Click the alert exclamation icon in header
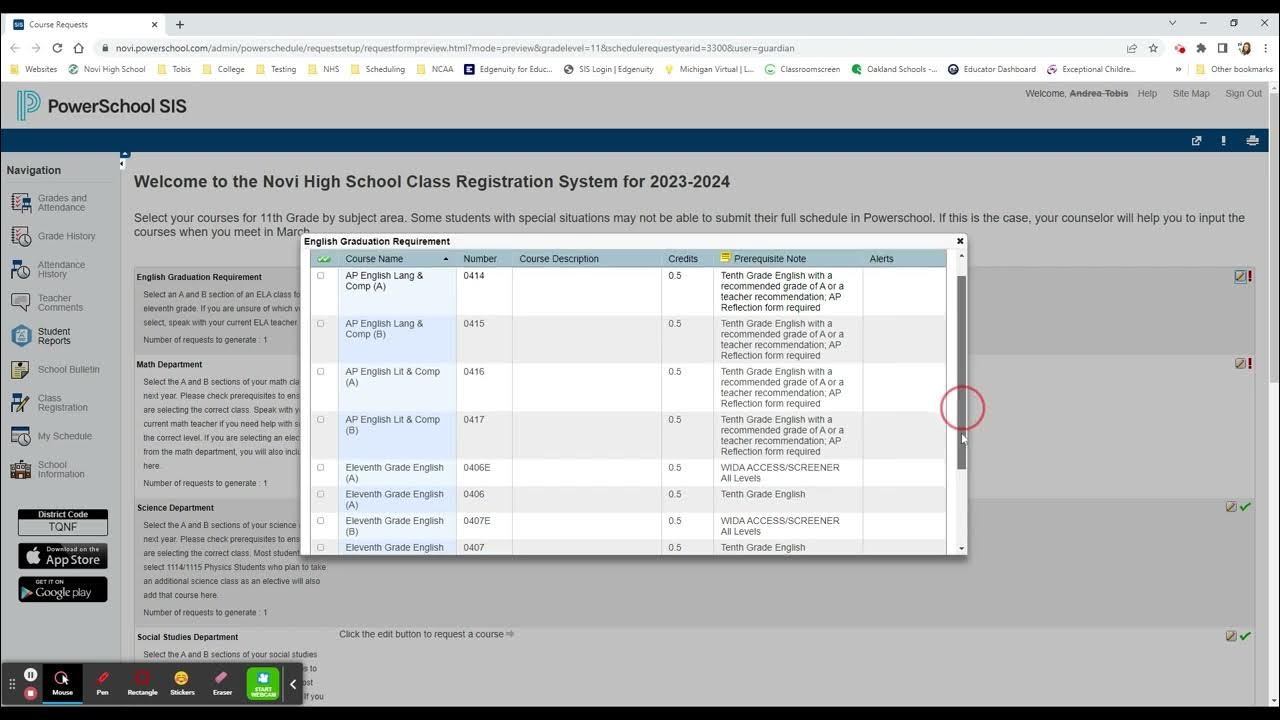 click(x=1224, y=141)
